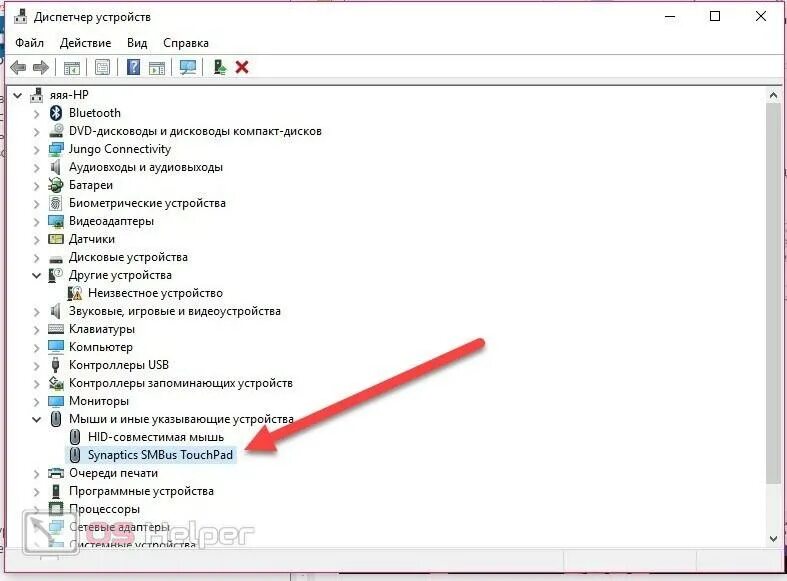Select HID-совместимая мышь device
The image size is (787, 581).
point(156,437)
